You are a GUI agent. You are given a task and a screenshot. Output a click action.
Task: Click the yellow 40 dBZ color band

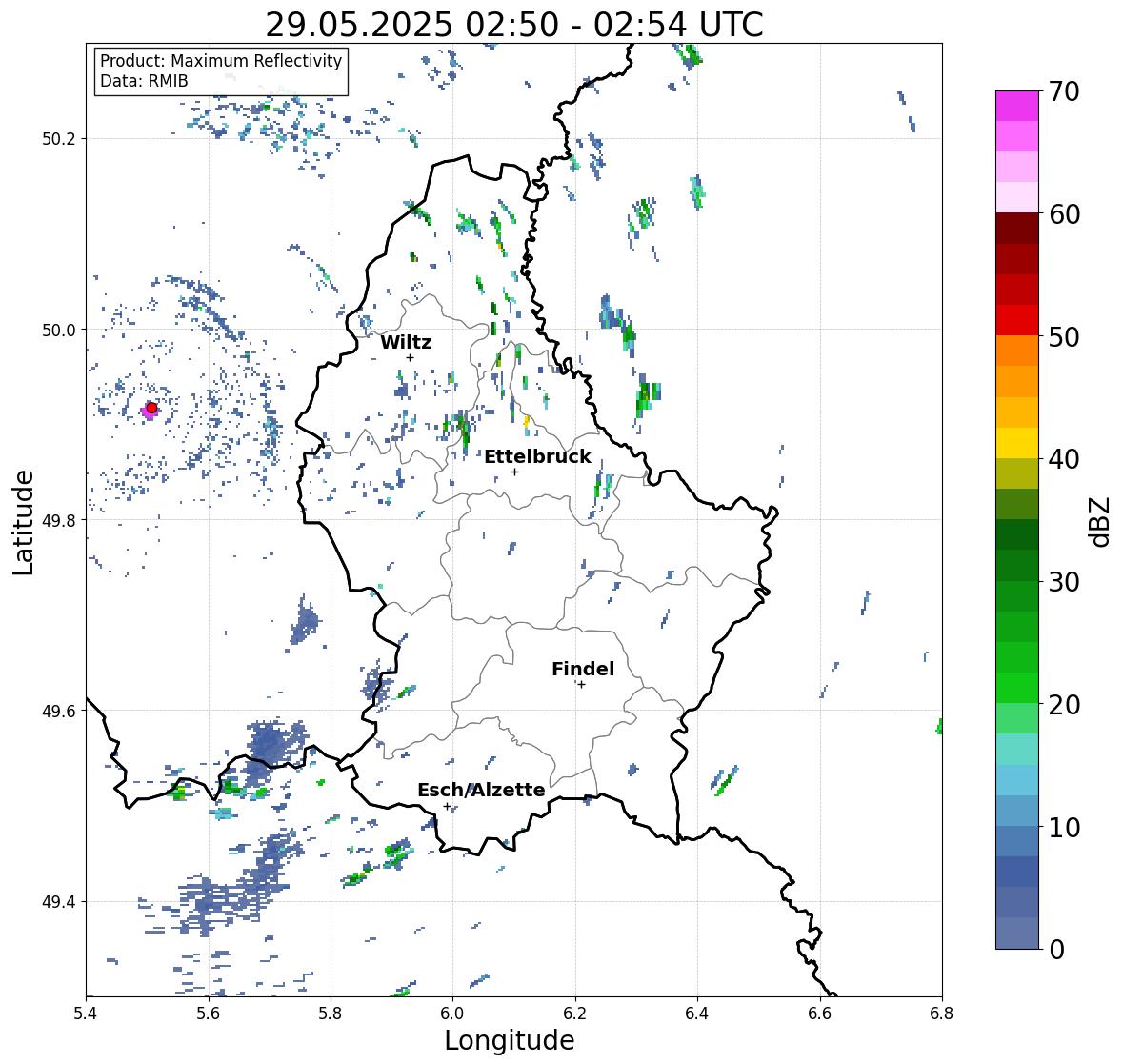tap(1017, 443)
